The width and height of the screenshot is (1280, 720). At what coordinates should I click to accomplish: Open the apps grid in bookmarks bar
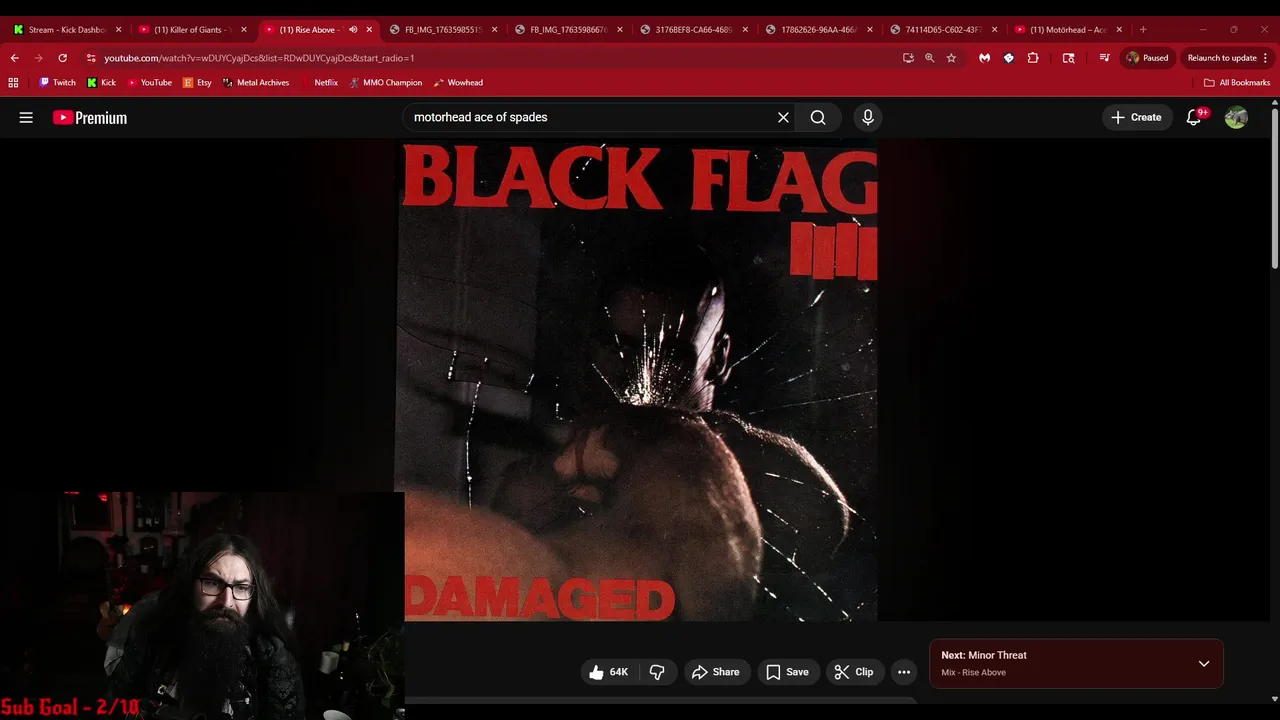tap(13, 83)
